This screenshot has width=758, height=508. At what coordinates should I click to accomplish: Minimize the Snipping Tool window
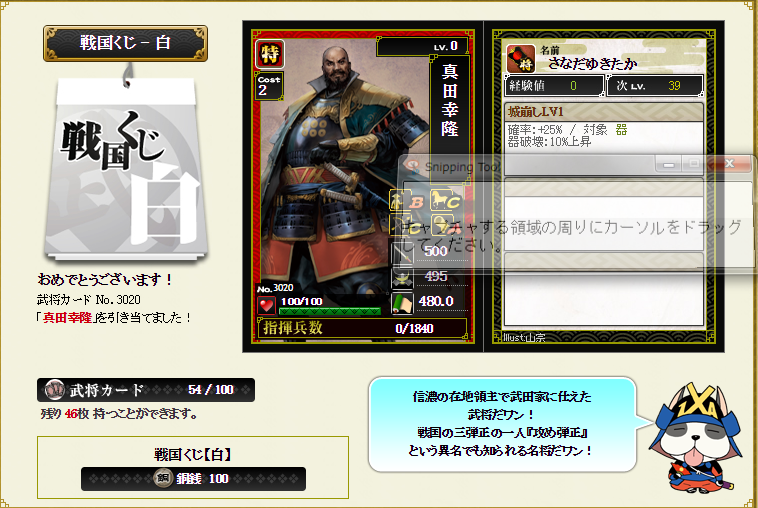click(x=669, y=165)
